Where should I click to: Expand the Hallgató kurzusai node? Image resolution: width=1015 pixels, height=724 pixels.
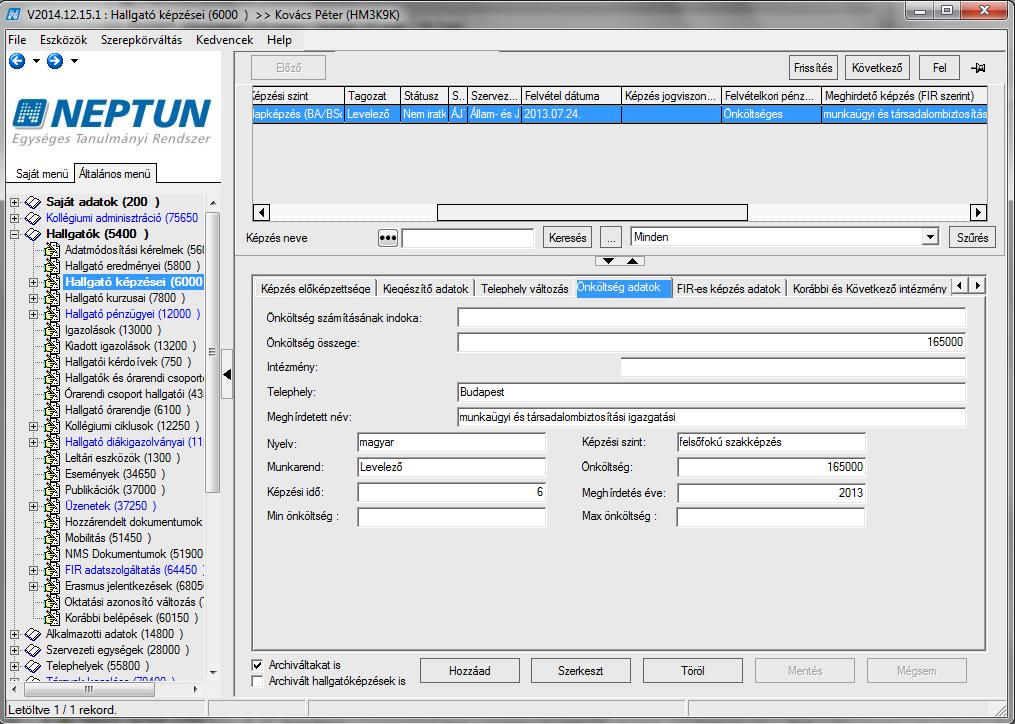pyautogui.click(x=34, y=298)
